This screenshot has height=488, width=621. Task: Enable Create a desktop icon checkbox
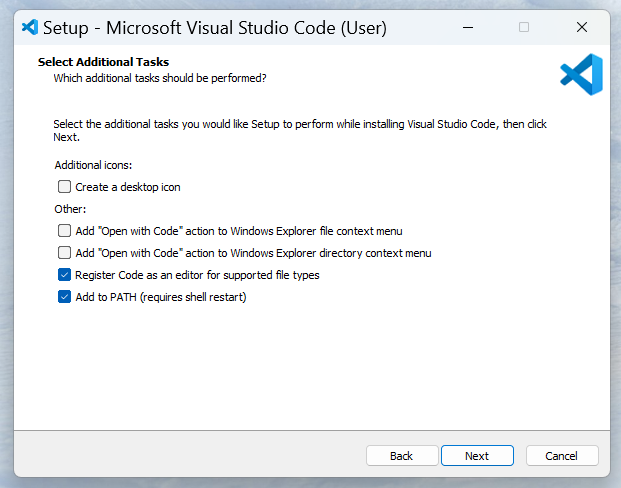coord(65,187)
